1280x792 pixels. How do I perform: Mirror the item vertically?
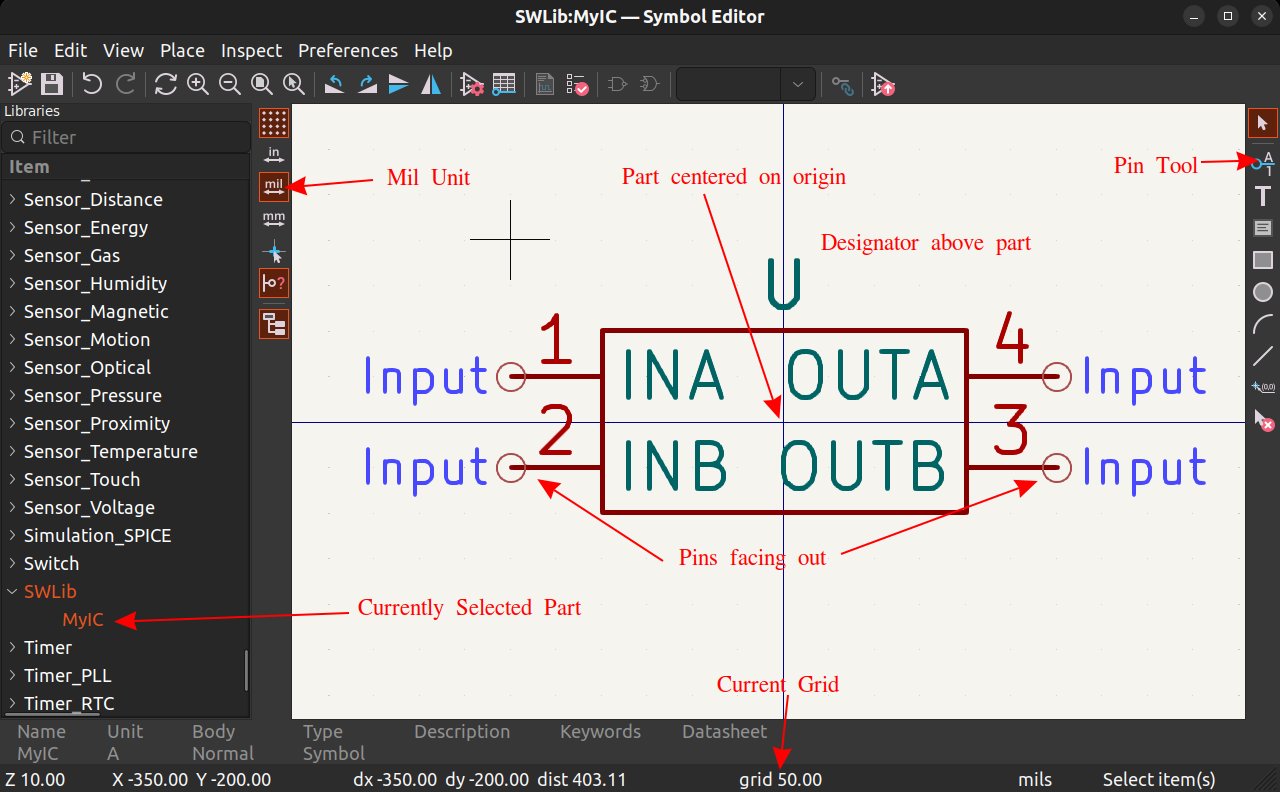pyautogui.click(x=399, y=84)
